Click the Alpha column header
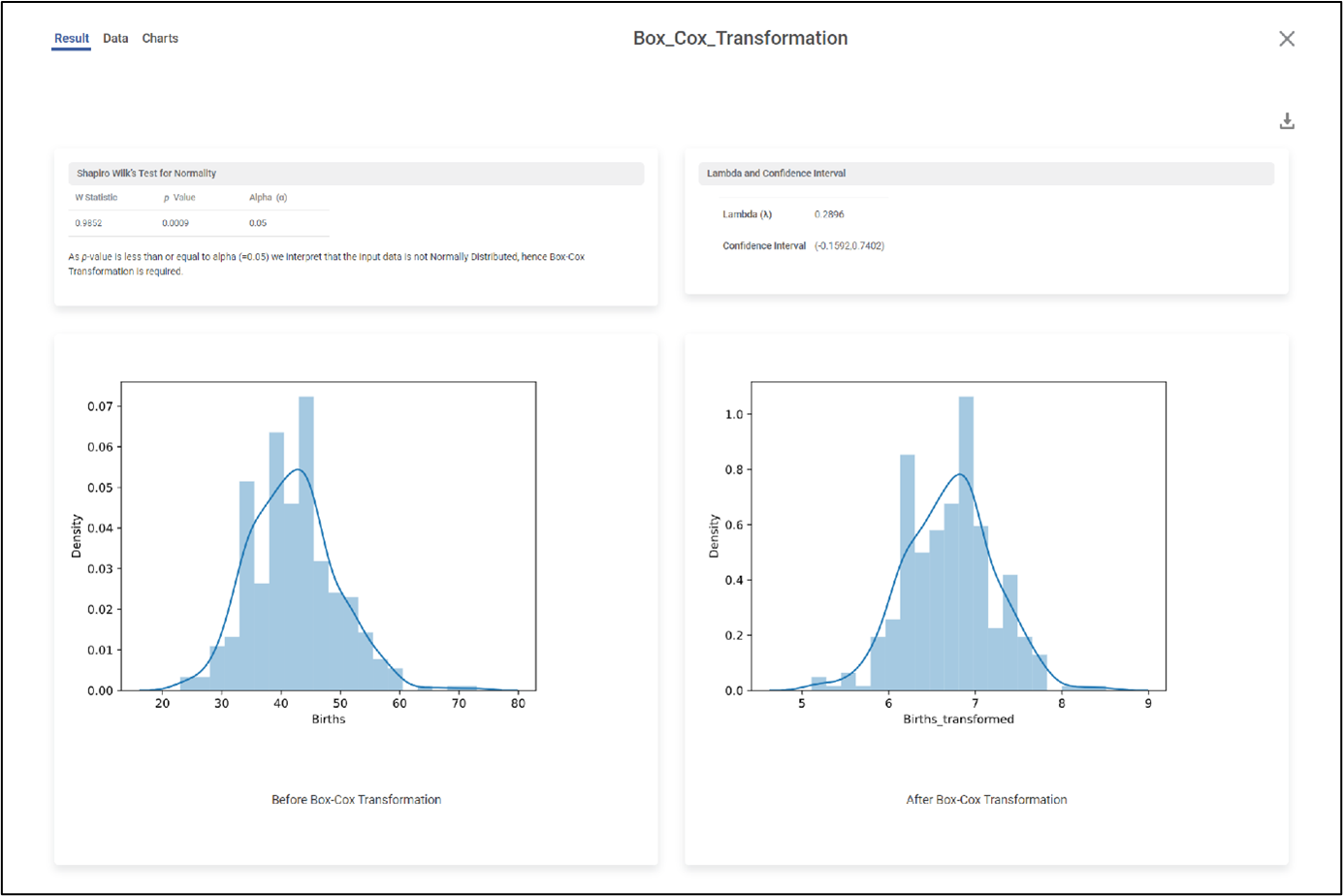The height and width of the screenshot is (896, 1343). click(x=268, y=198)
